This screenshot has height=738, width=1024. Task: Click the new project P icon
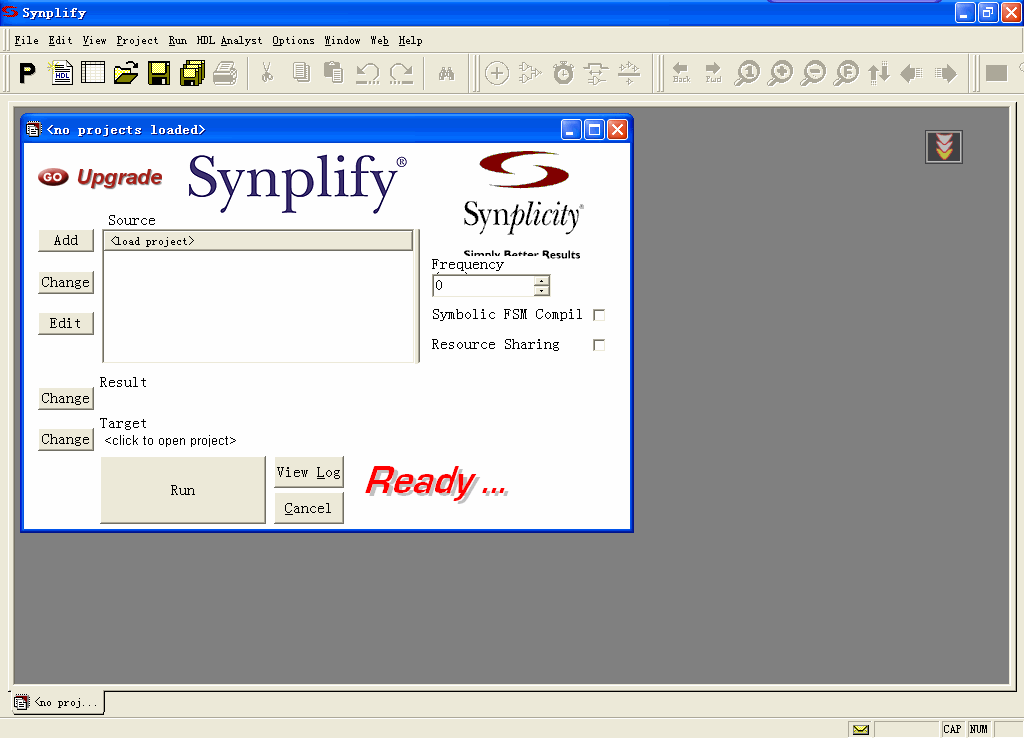[x=27, y=73]
